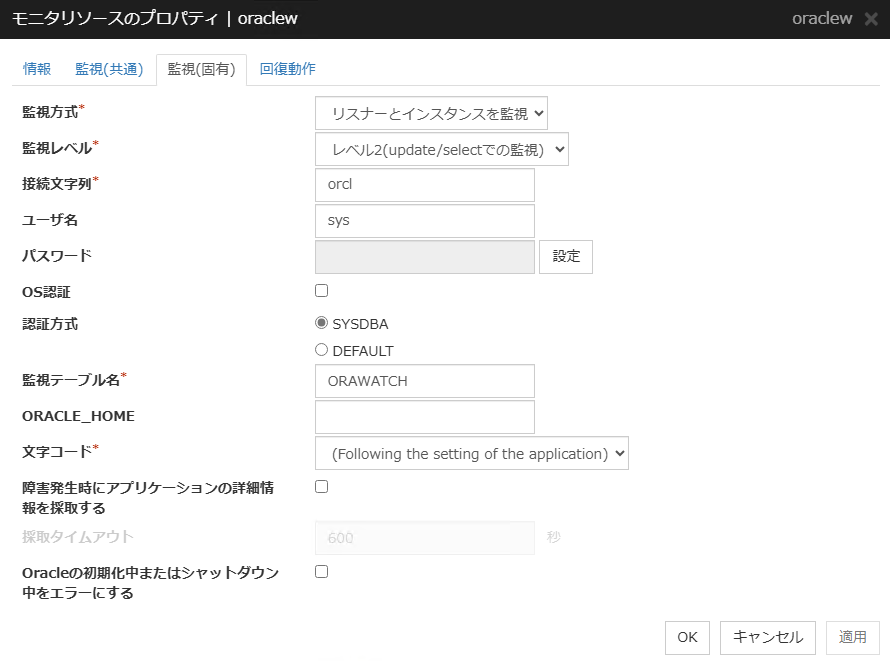Check 障害発生時にアプリケーションの詳細情報を採取する
The width and height of the screenshot is (890, 661).
[321, 486]
